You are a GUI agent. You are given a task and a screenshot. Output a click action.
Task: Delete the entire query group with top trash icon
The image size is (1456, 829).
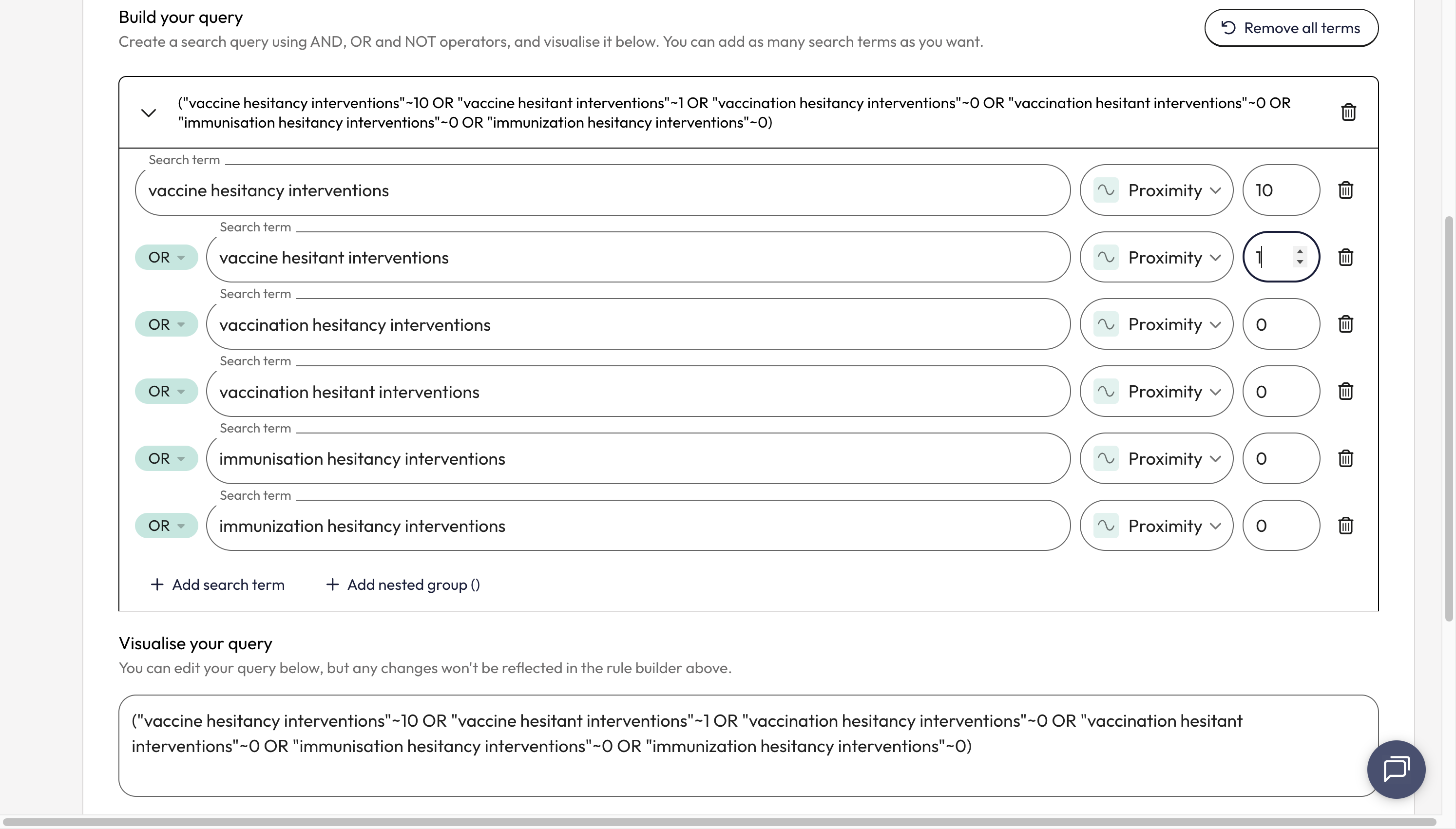[x=1348, y=112]
